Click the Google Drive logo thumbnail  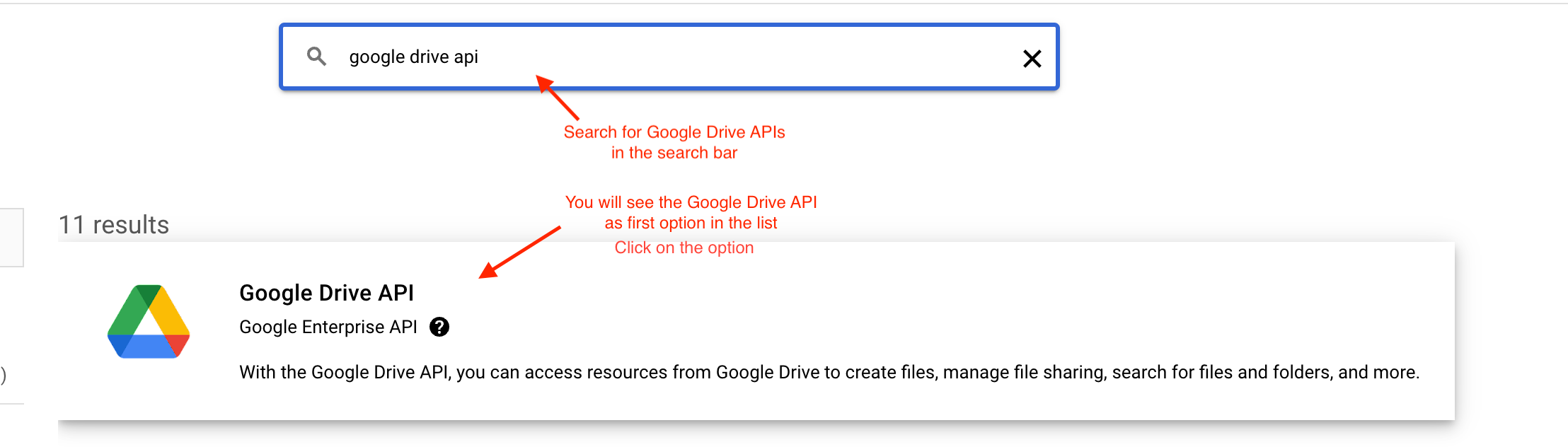coord(149,322)
